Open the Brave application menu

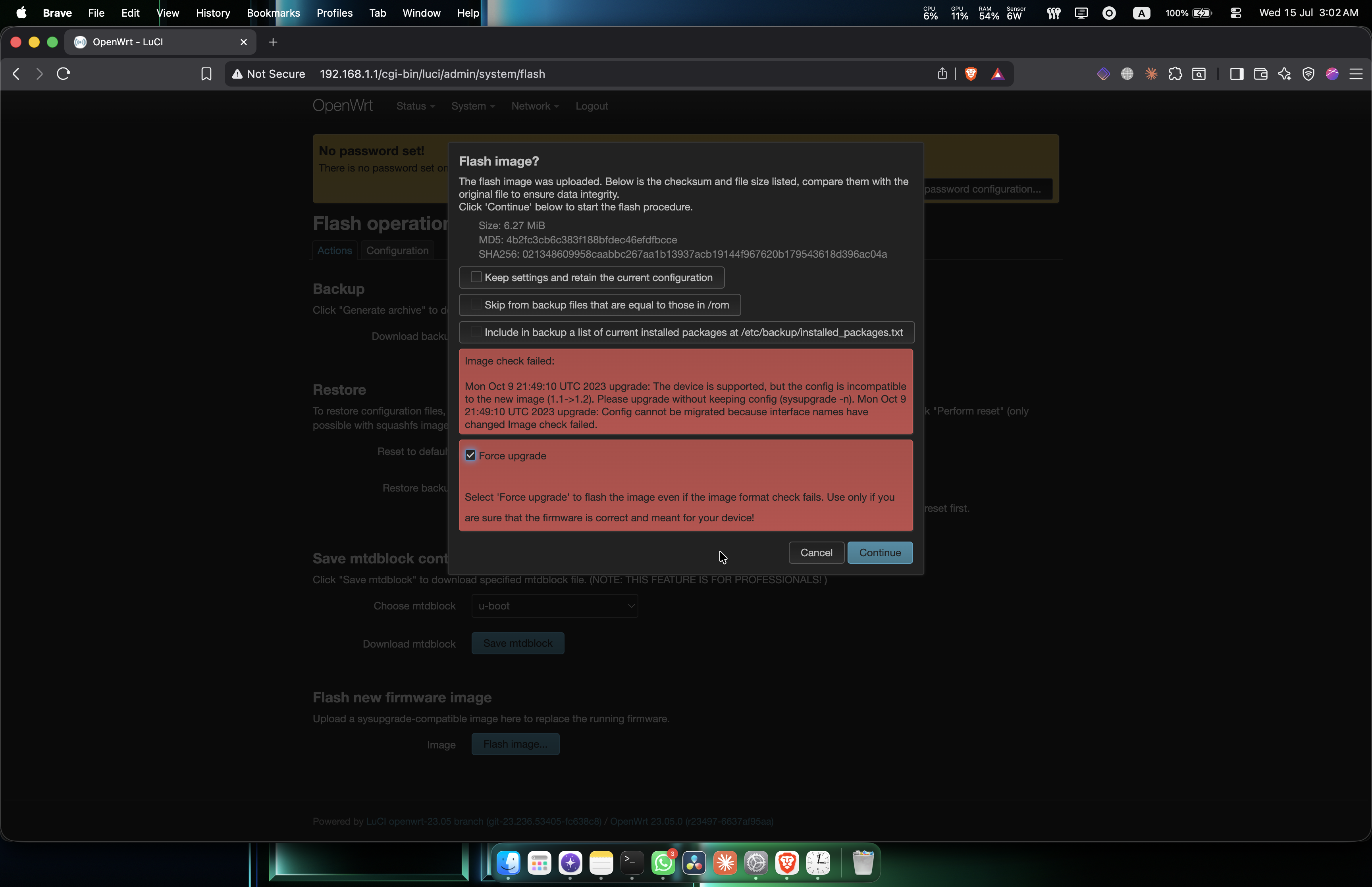(x=57, y=13)
